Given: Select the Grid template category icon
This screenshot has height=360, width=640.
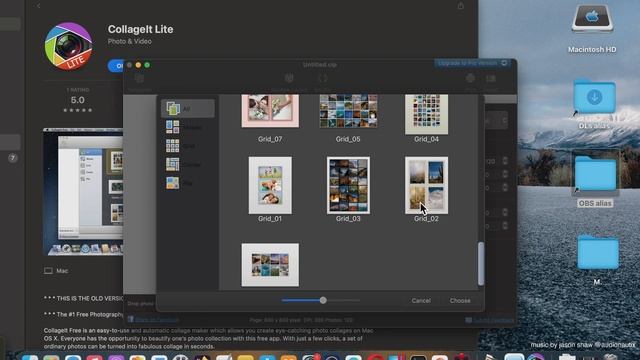Looking at the screenshot, I should pos(172,146).
